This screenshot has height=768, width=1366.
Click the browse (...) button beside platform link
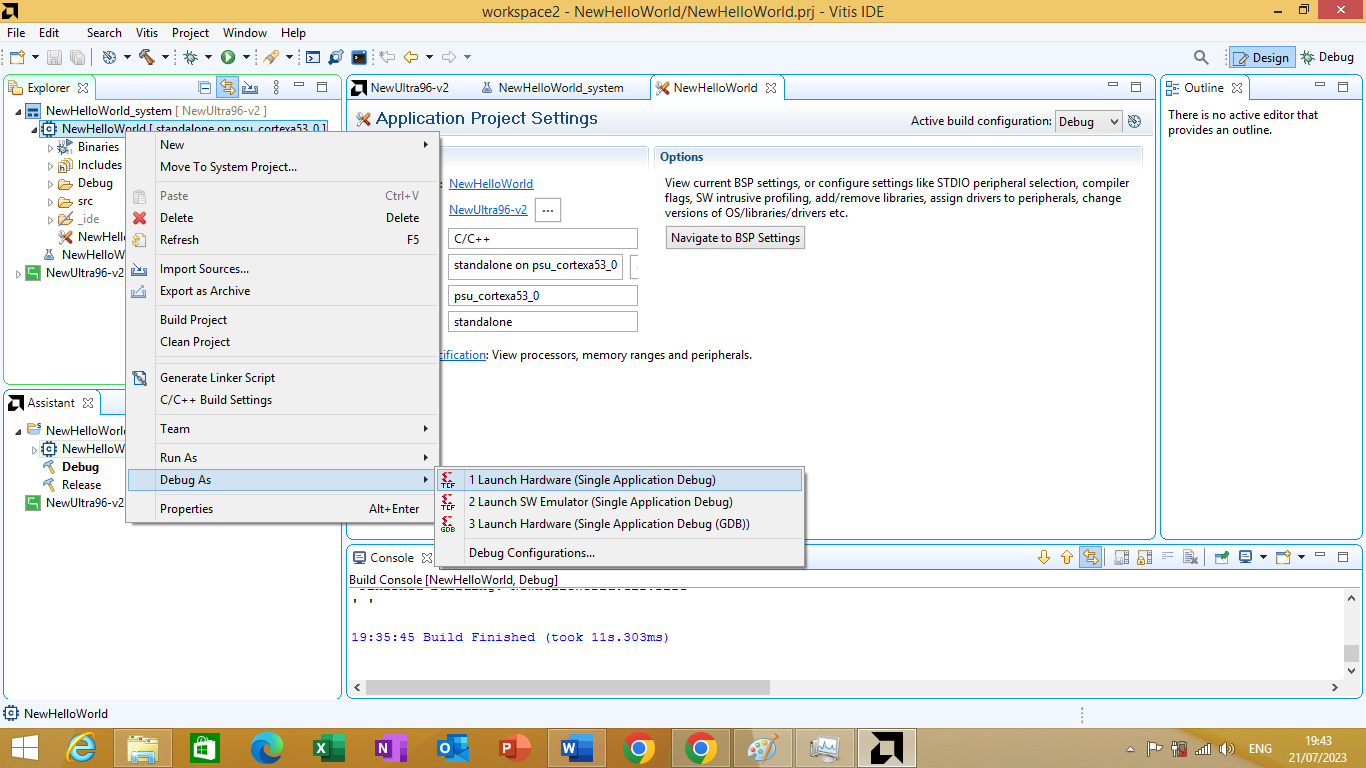(x=548, y=210)
